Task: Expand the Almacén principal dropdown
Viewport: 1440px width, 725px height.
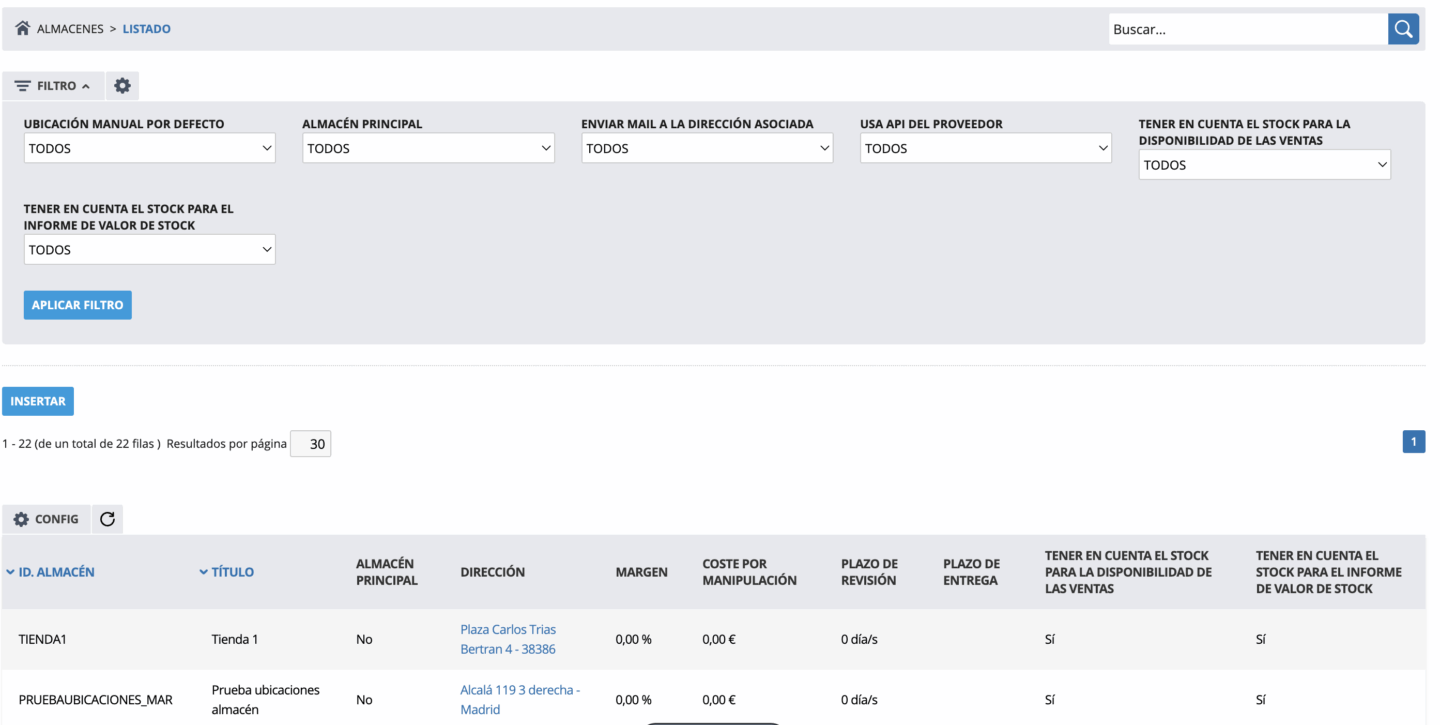Action: (x=428, y=148)
